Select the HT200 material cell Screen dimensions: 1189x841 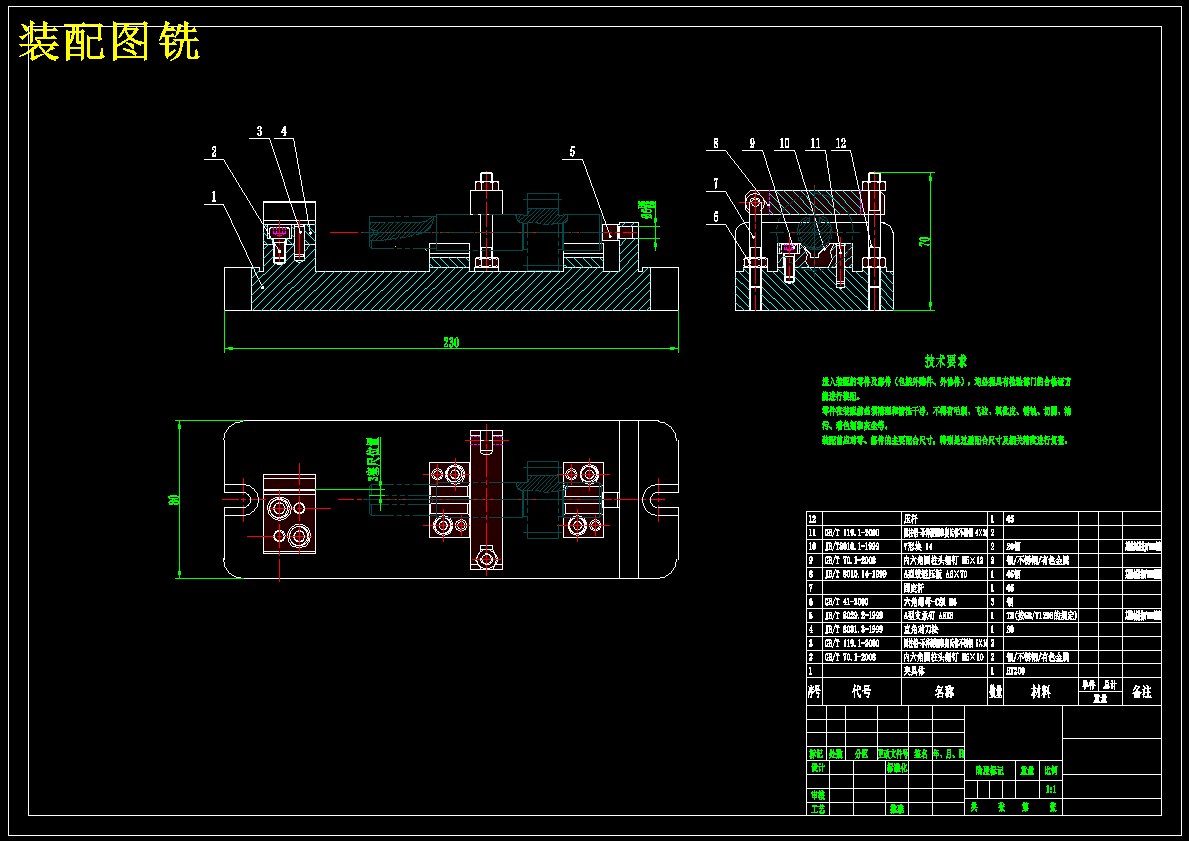pyautogui.click(x=1016, y=671)
